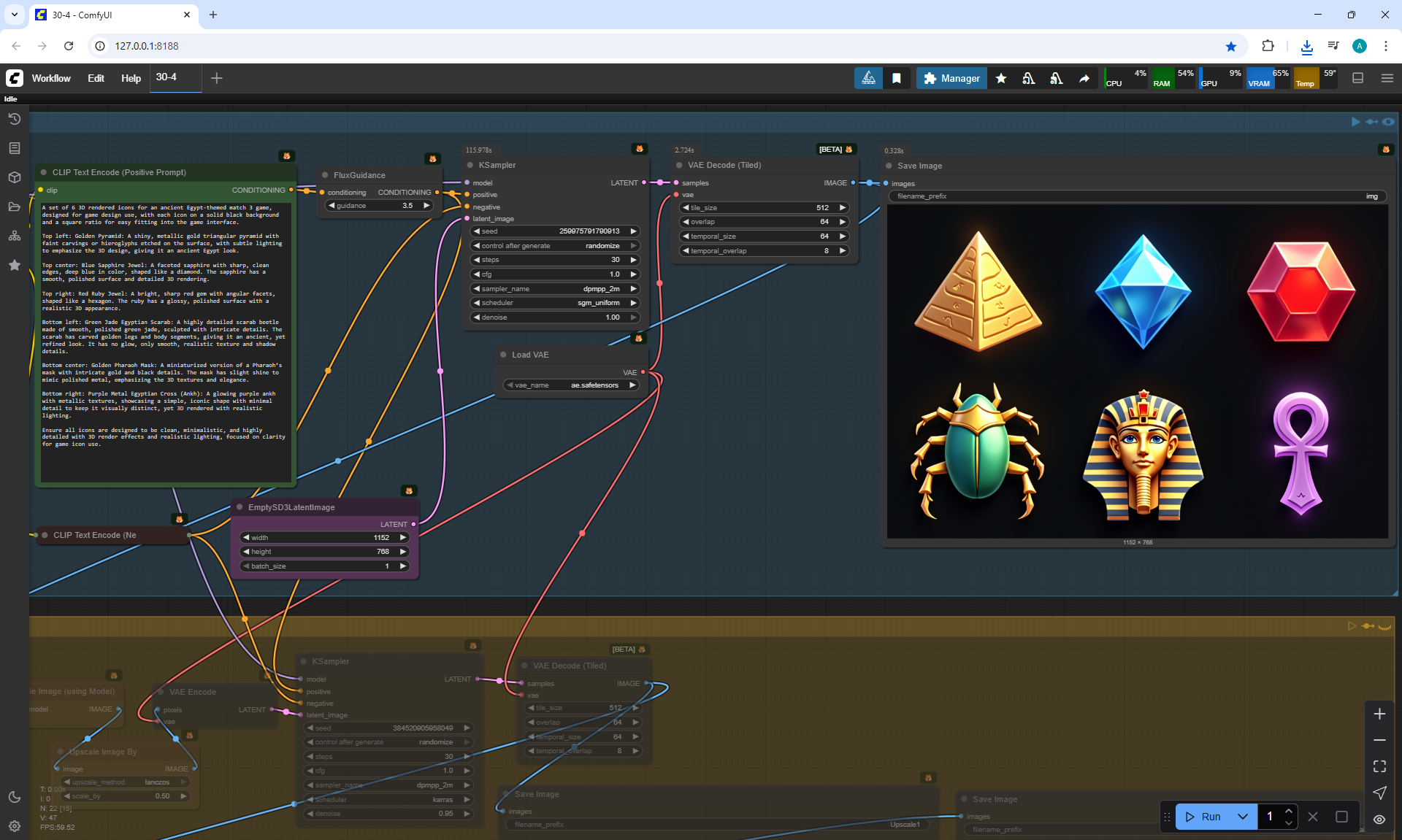
Task: Click the guidance 3.5 value slider
Action: [x=380, y=206]
